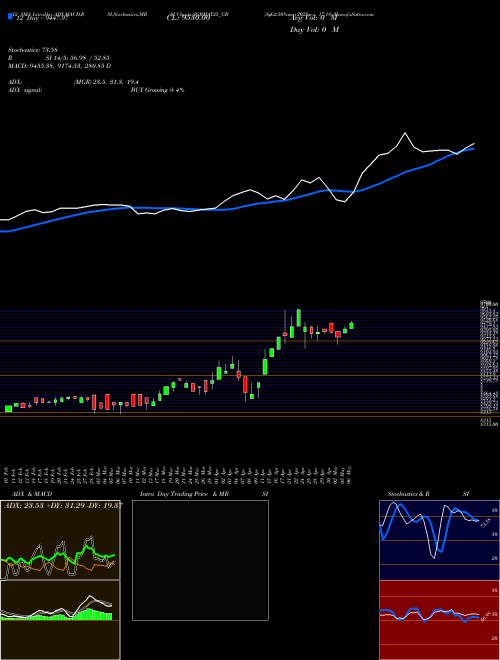
Task: Open the ADX indicator mini chart
Action: pyautogui.click(x=60, y=540)
